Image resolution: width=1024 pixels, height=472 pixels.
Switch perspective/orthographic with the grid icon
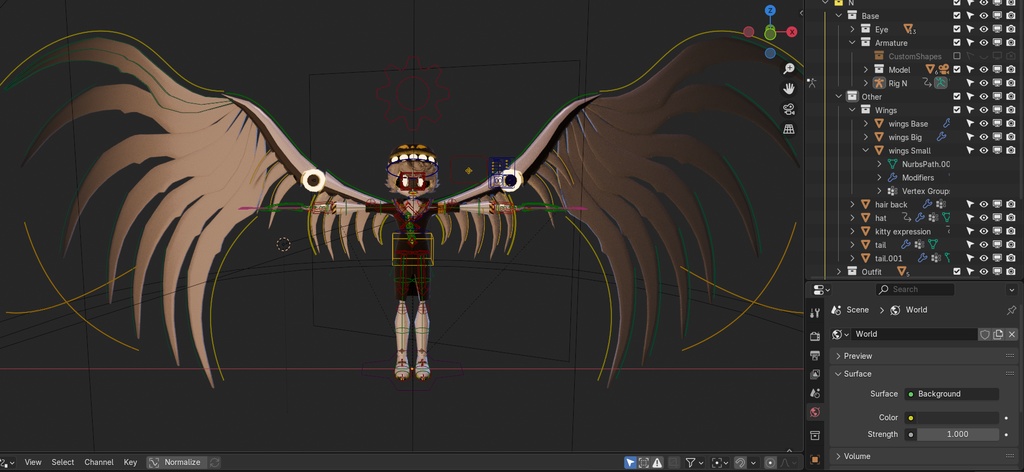[x=789, y=129]
